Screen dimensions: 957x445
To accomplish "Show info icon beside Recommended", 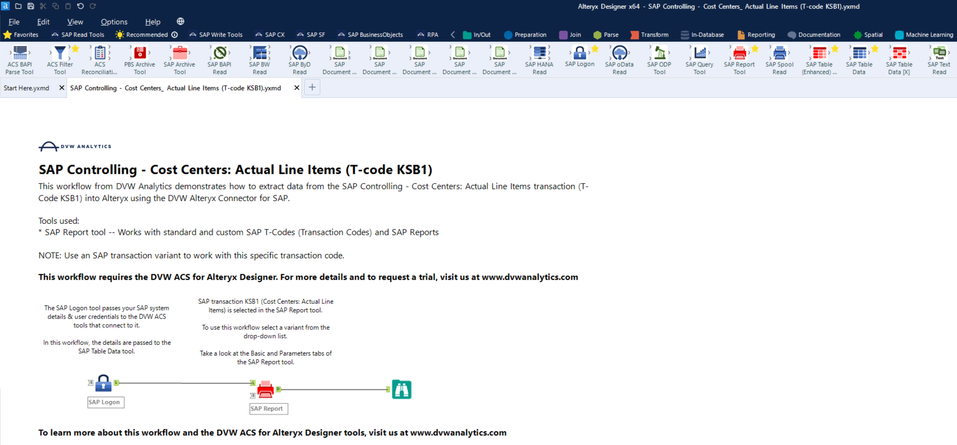I will [174, 35].
